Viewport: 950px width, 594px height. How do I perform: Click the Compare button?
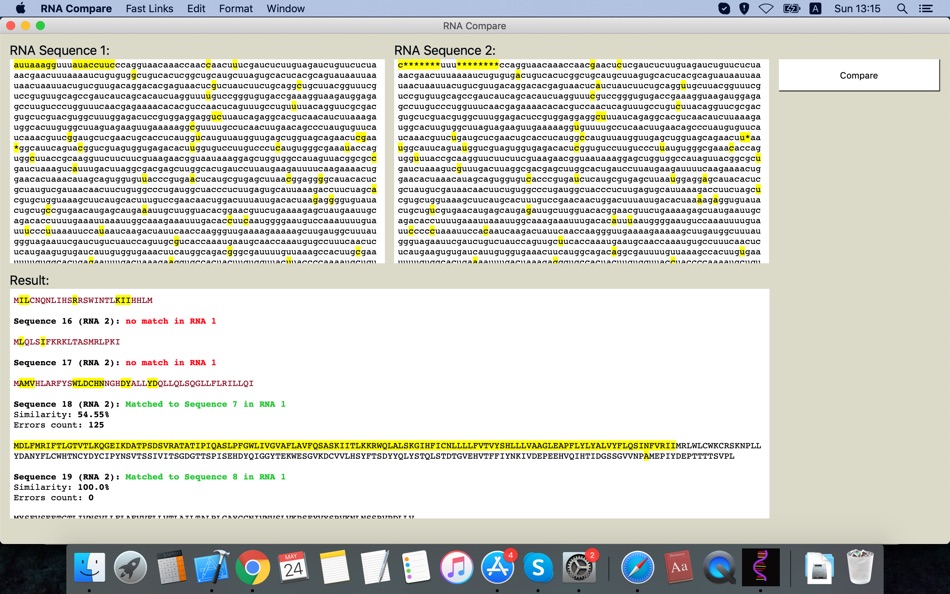tap(858, 75)
